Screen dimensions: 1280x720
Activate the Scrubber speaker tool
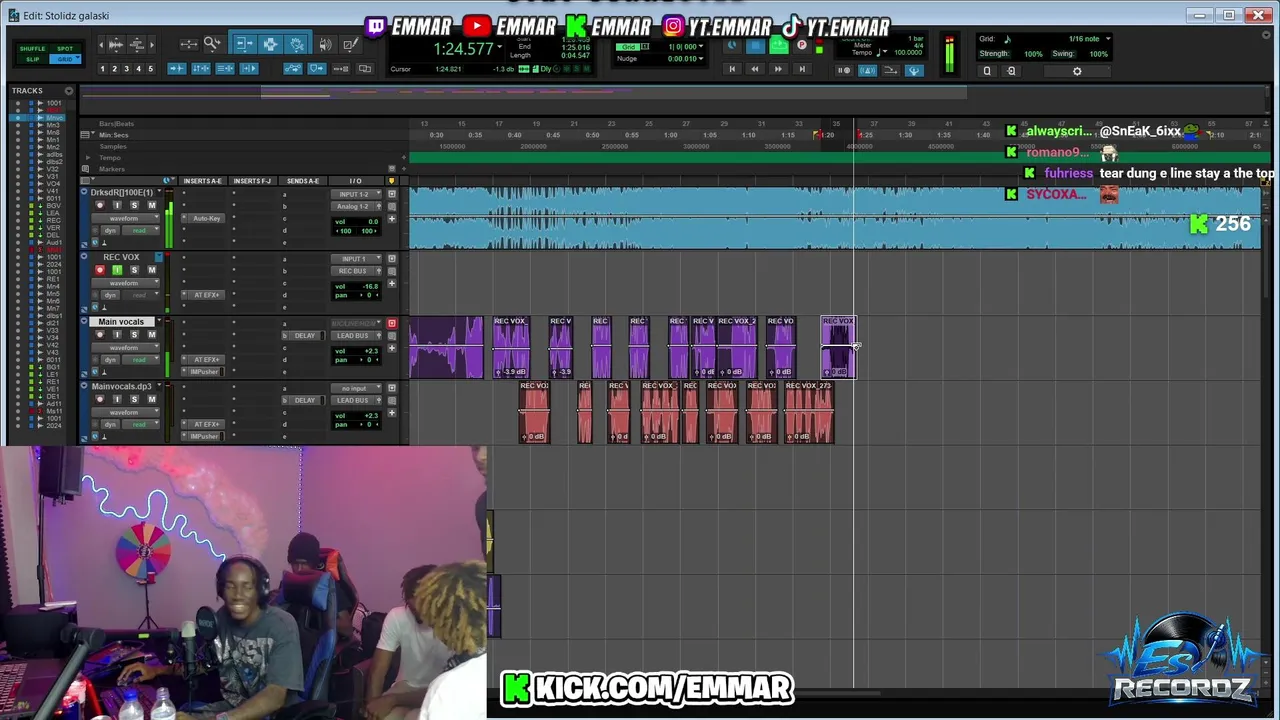325,44
